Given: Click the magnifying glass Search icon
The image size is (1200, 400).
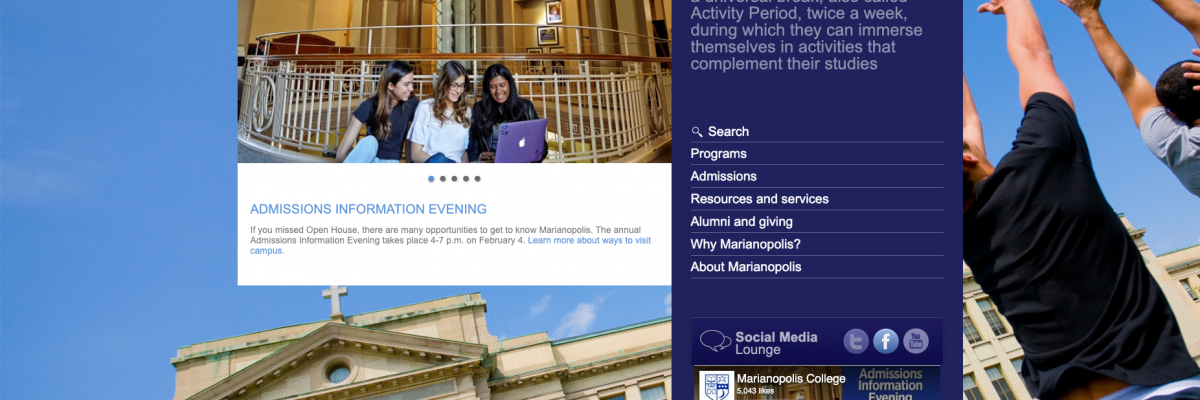Looking at the screenshot, I should [x=697, y=132].
